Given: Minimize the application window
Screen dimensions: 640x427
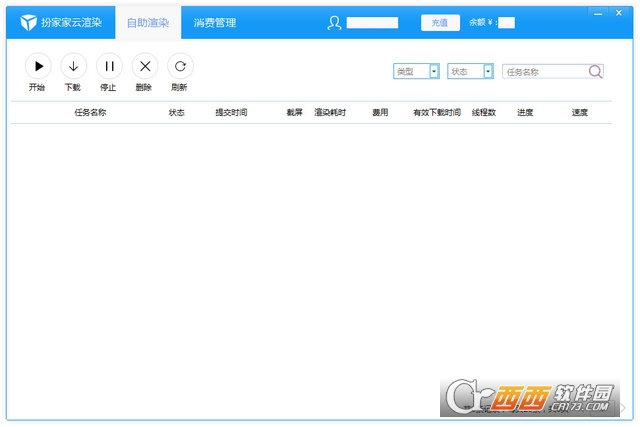Looking at the screenshot, I should (x=598, y=13).
